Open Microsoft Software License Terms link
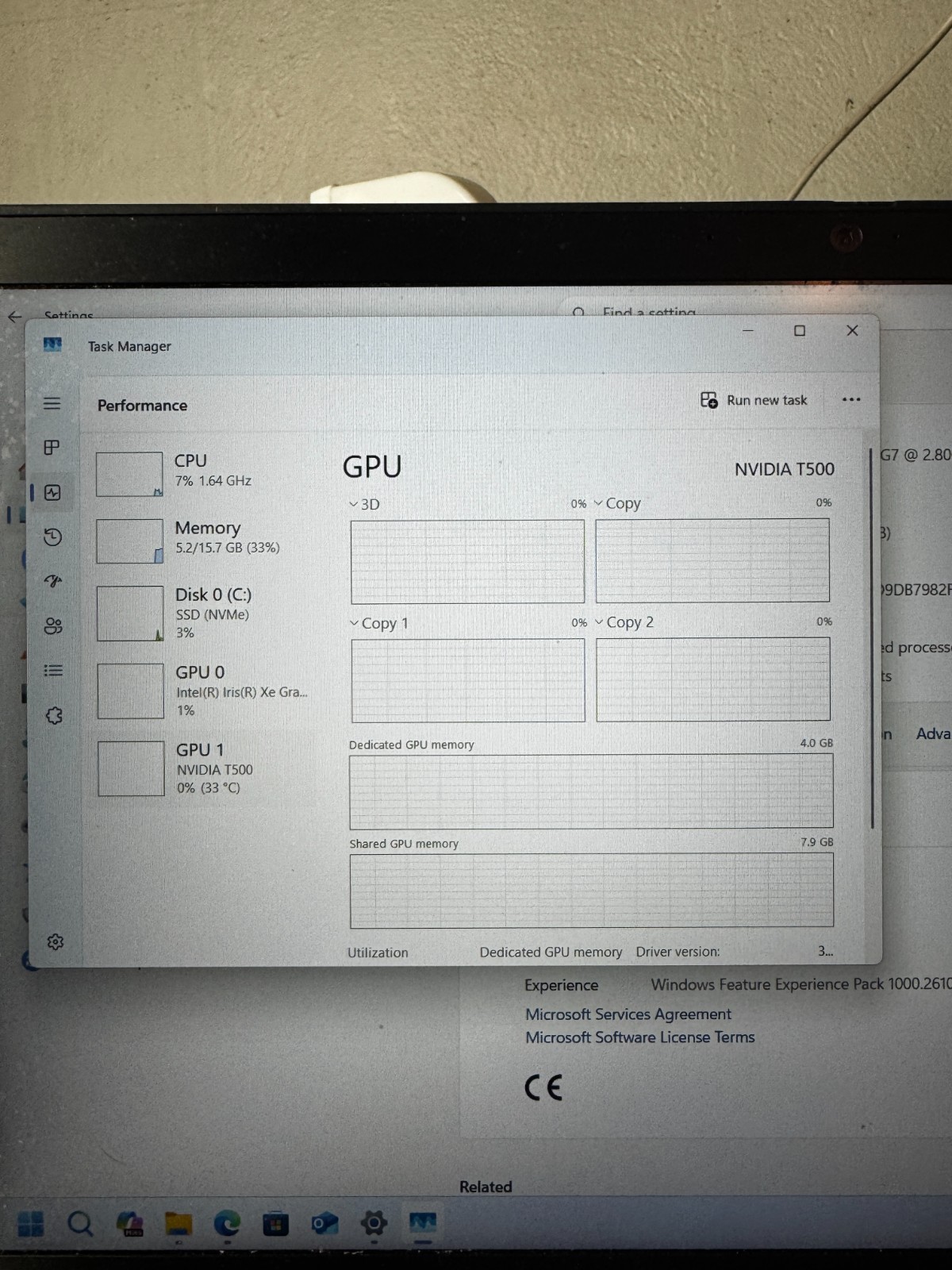The height and width of the screenshot is (1270, 952). click(x=640, y=1037)
